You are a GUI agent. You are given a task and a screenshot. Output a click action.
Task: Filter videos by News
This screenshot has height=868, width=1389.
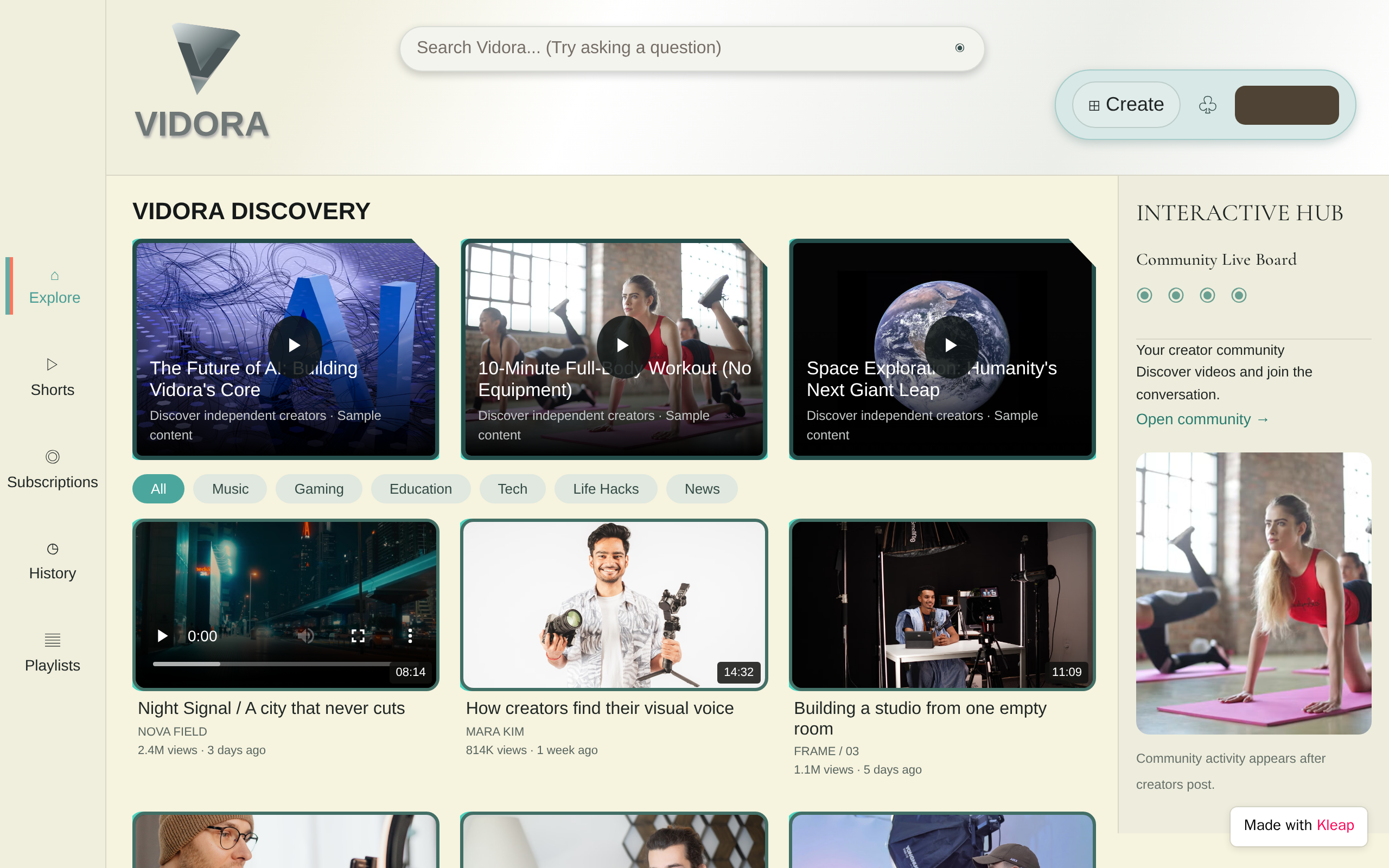click(702, 489)
